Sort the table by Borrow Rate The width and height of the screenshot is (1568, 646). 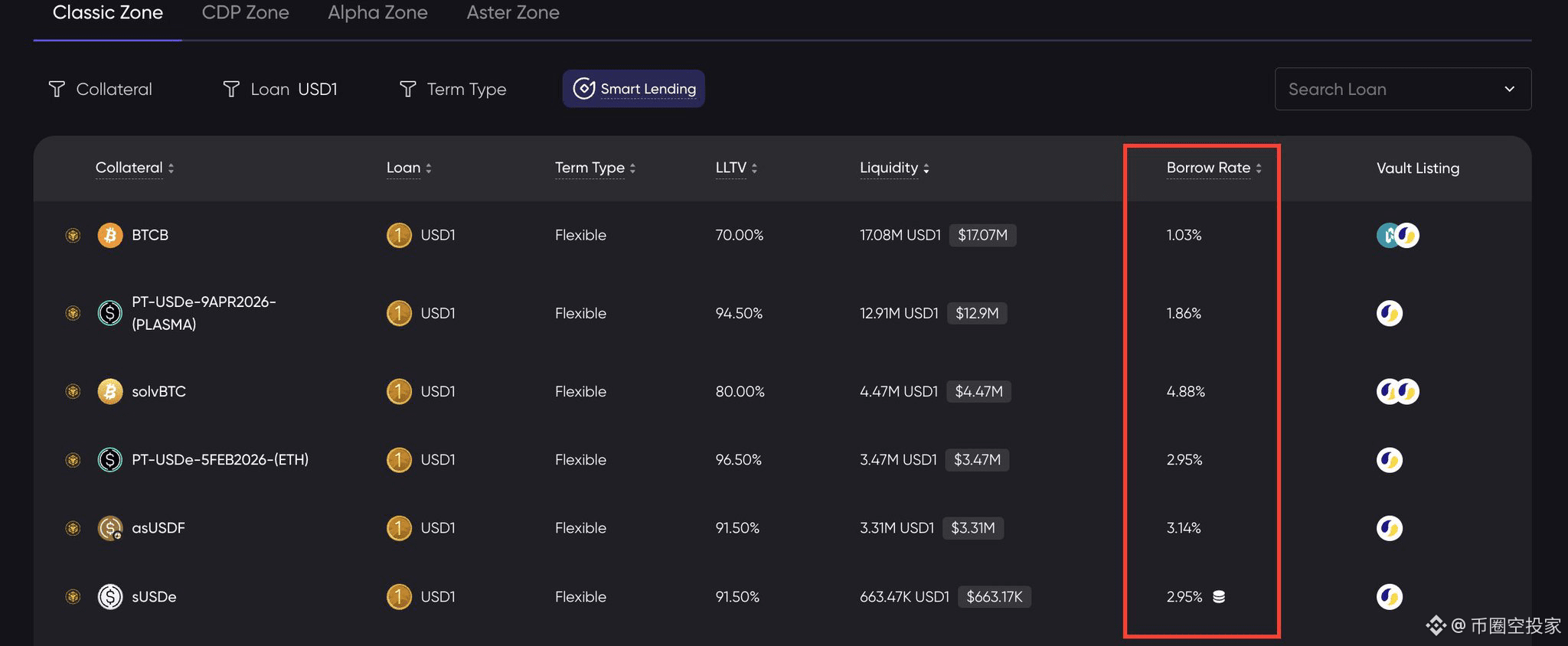1214,168
